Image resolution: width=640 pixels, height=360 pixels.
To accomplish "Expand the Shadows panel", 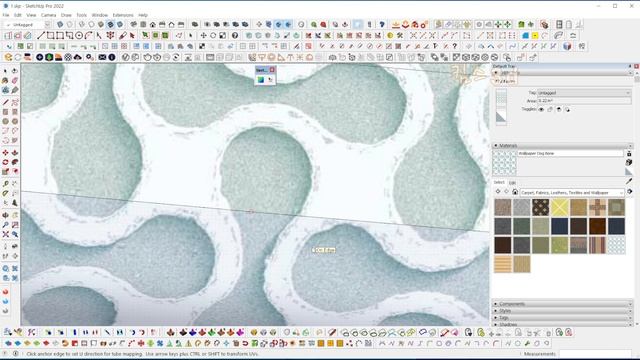I will (562, 324).
